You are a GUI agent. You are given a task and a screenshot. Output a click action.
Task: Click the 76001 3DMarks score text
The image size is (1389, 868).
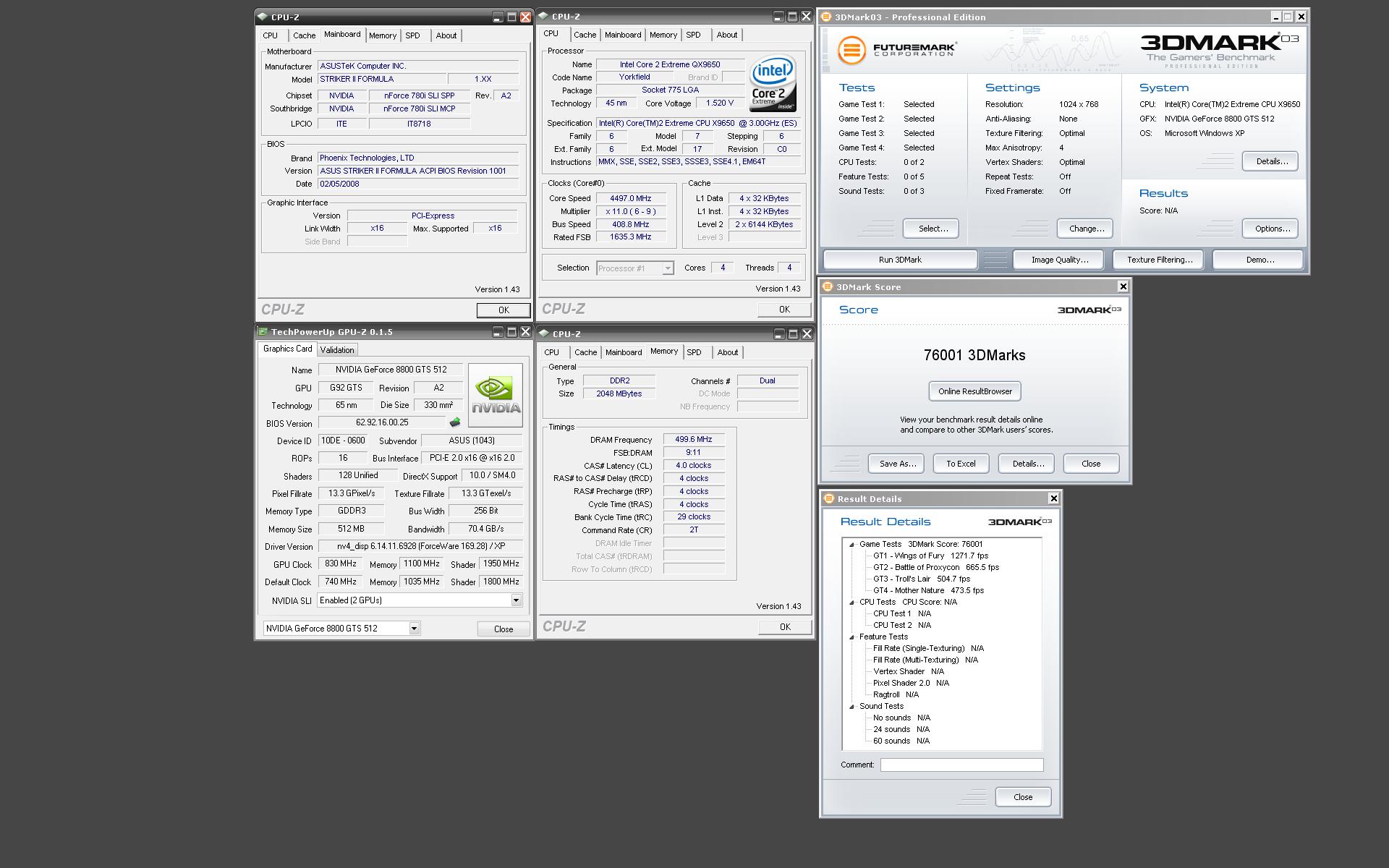tap(974, 355)
